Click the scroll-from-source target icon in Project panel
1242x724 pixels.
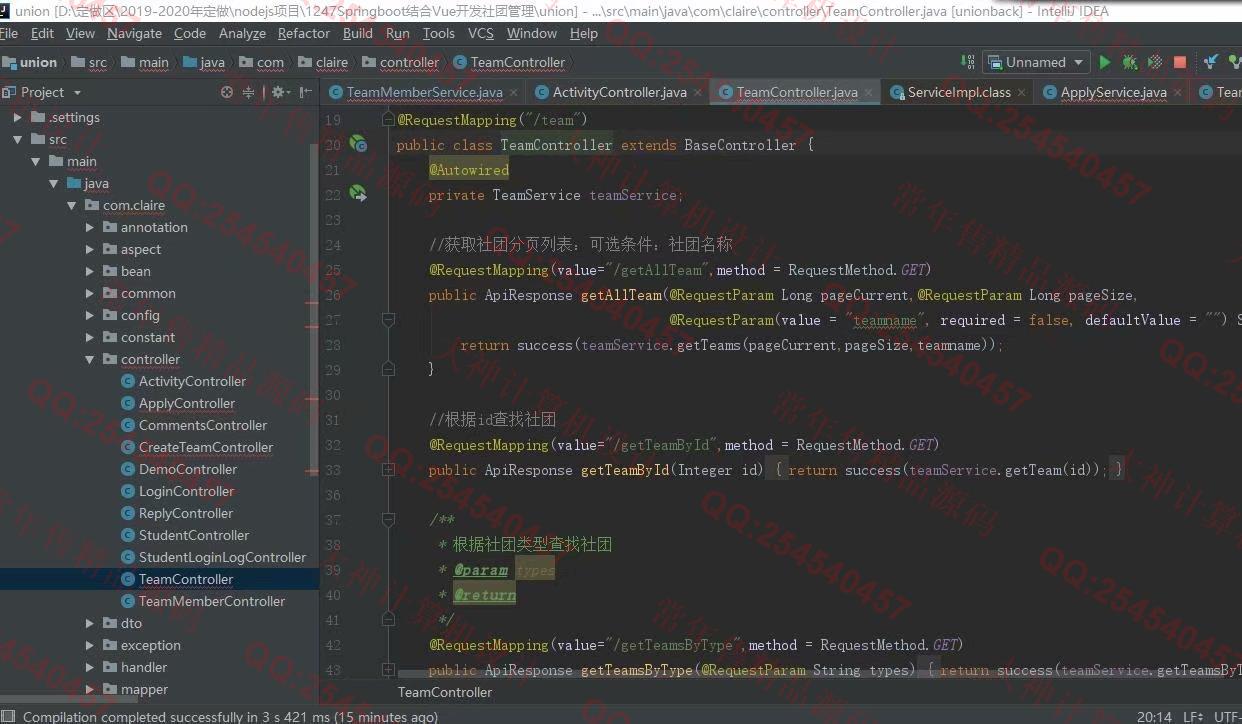pyautogui.click(x=227, y=92)
